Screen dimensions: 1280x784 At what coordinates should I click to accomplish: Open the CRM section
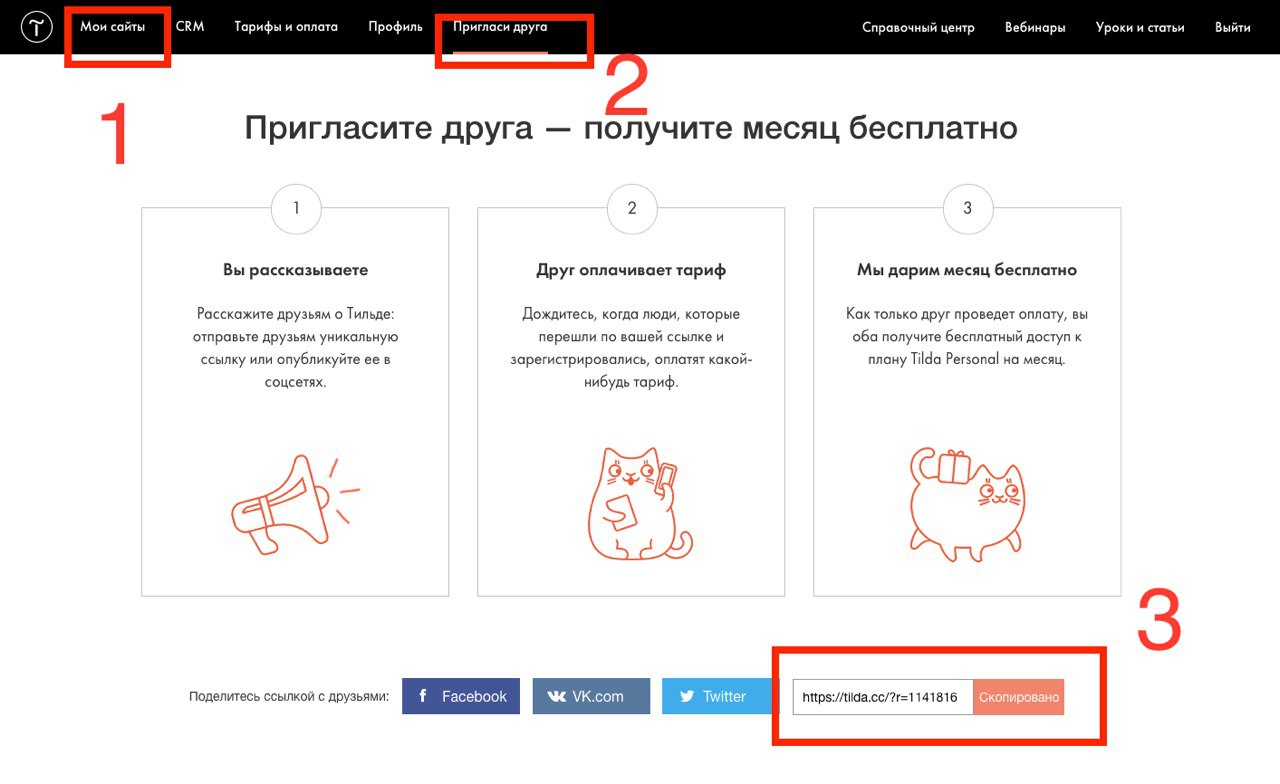[190, 27]
